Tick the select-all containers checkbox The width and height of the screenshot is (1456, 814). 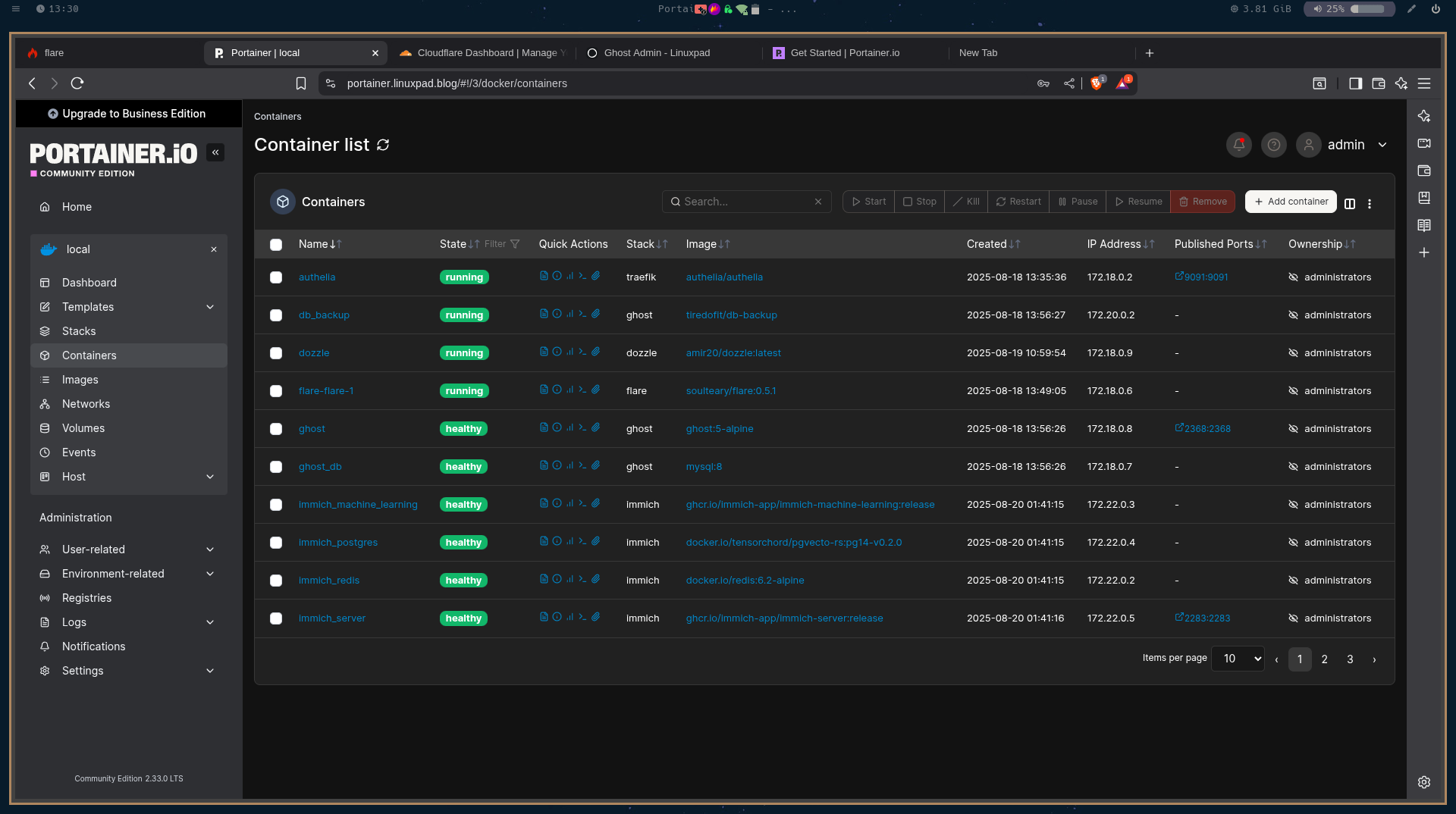[276, 244]
